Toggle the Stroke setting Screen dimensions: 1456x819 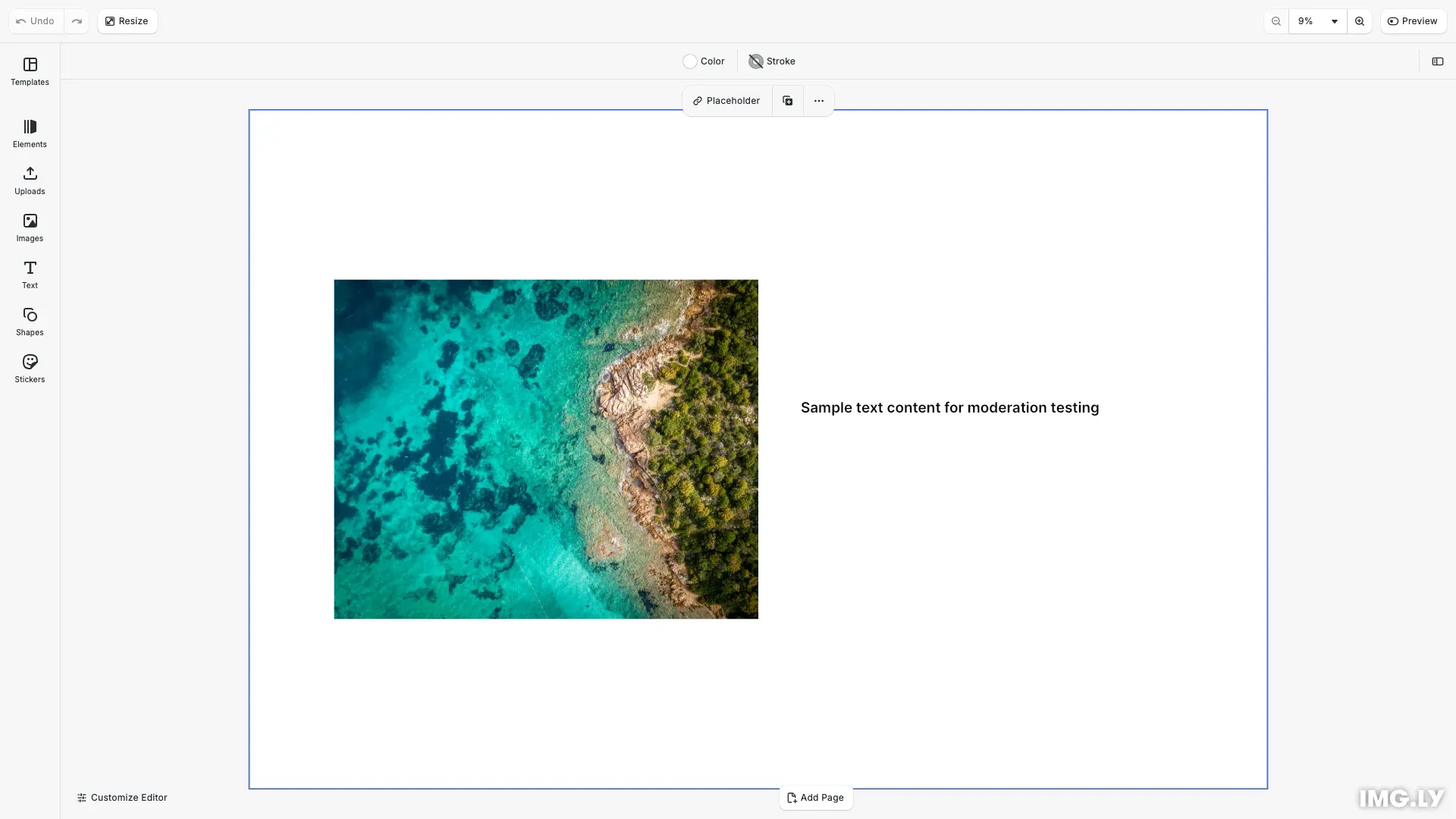click(x=771, y=61)
